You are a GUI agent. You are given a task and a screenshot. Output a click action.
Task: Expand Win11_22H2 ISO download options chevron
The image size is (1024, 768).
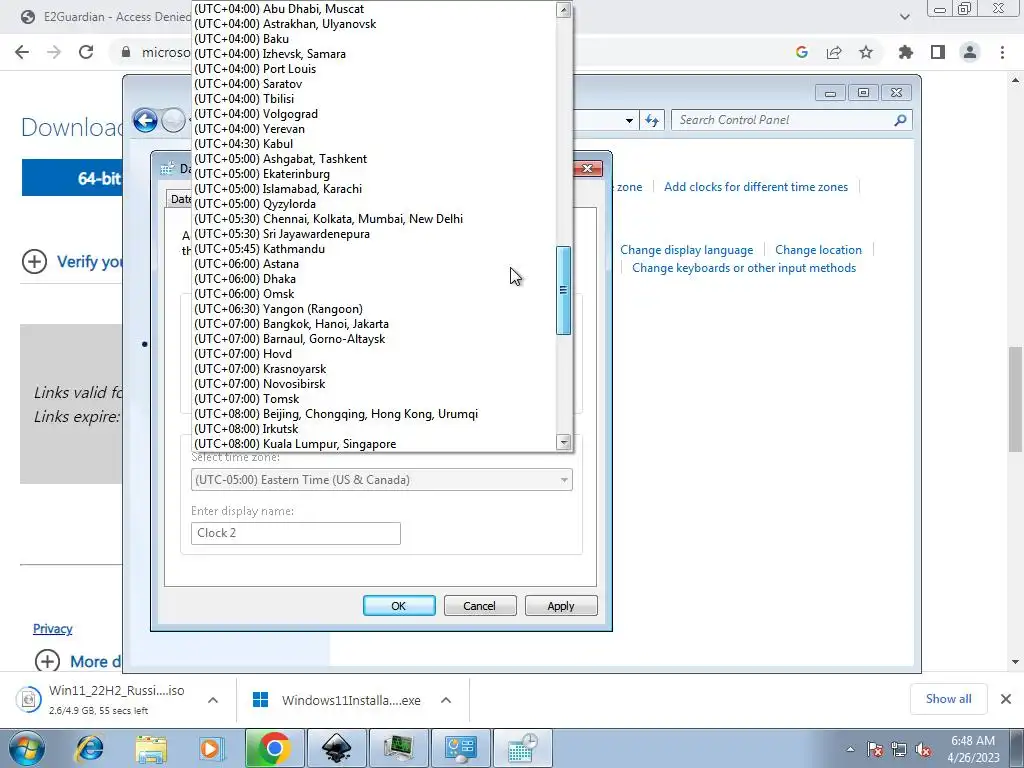pyautogui.click(x=213, y=700)
